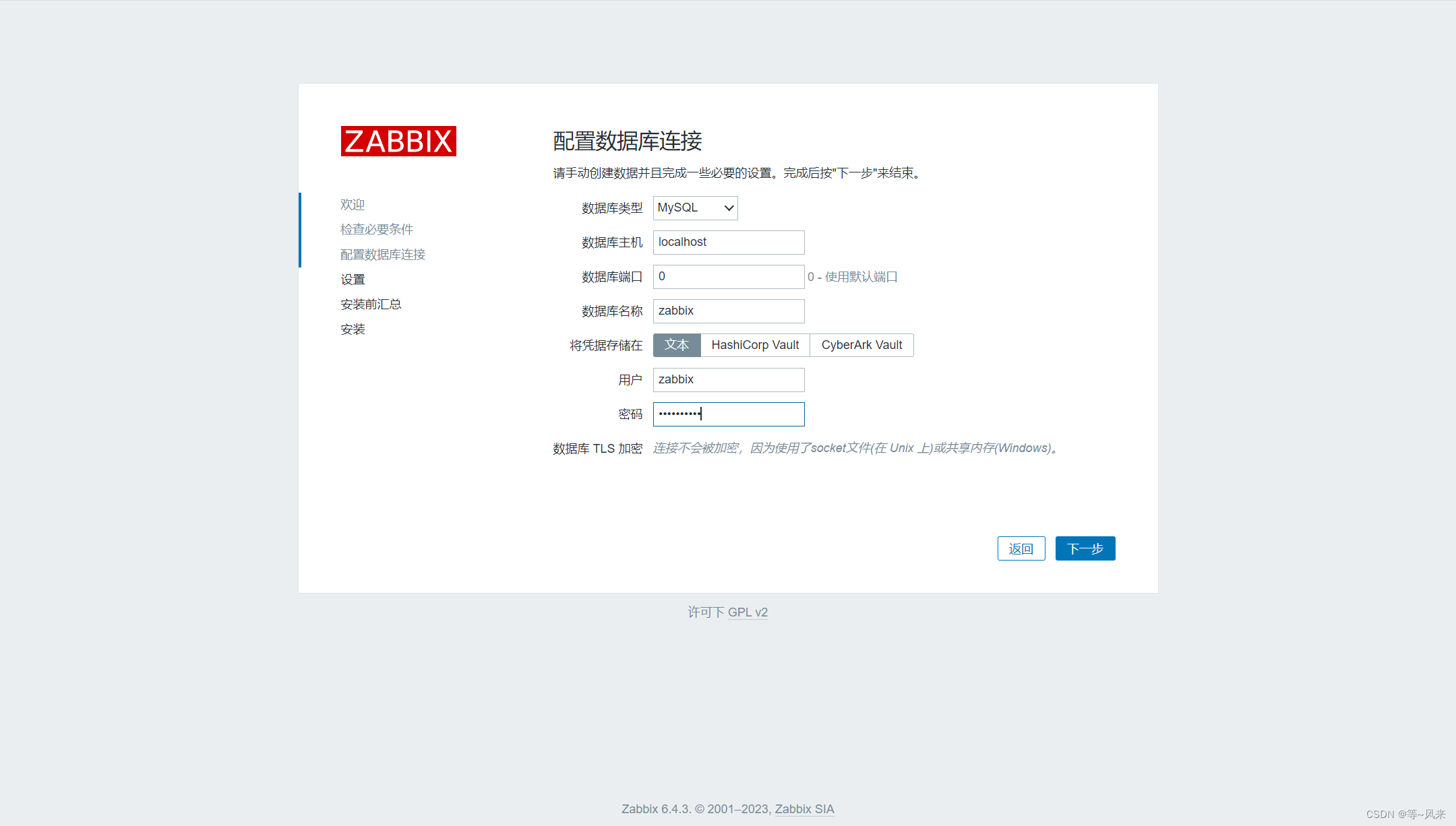1456x826 pixels.
Task: Open the GPL v2 license link
Action: (x=748, y=612)
